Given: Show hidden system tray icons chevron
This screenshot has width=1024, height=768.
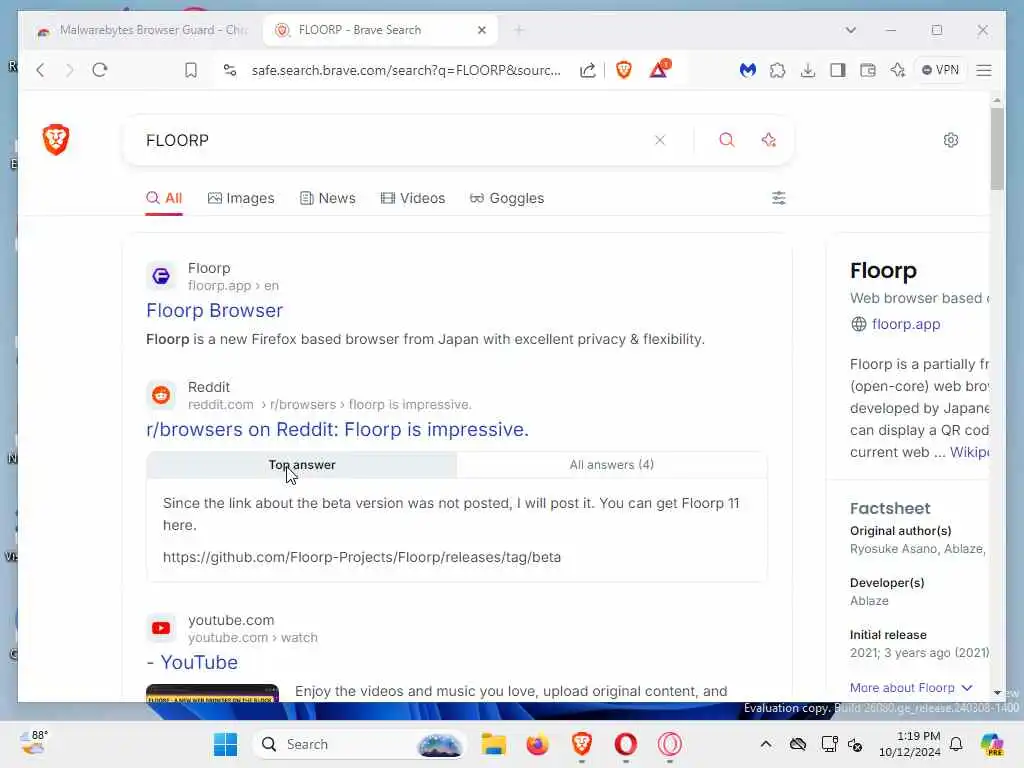Looking at the screenshot, I should pyautogui.click(x=766, y=744).
